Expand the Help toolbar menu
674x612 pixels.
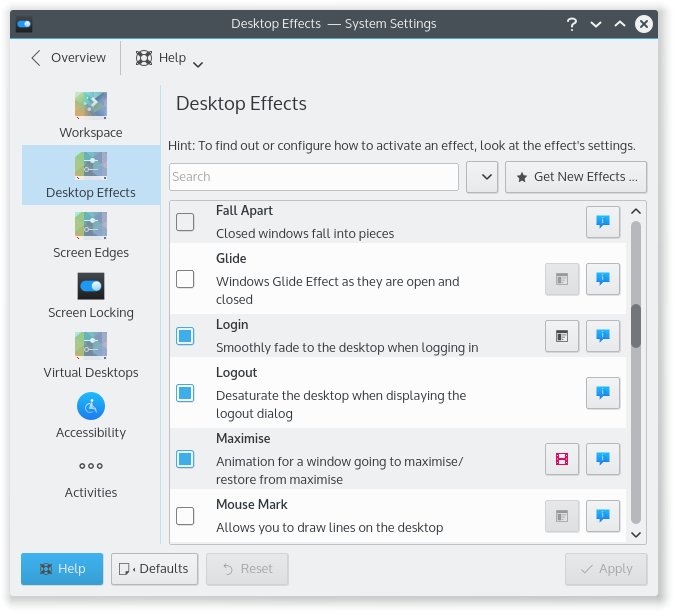click(168, 58)
